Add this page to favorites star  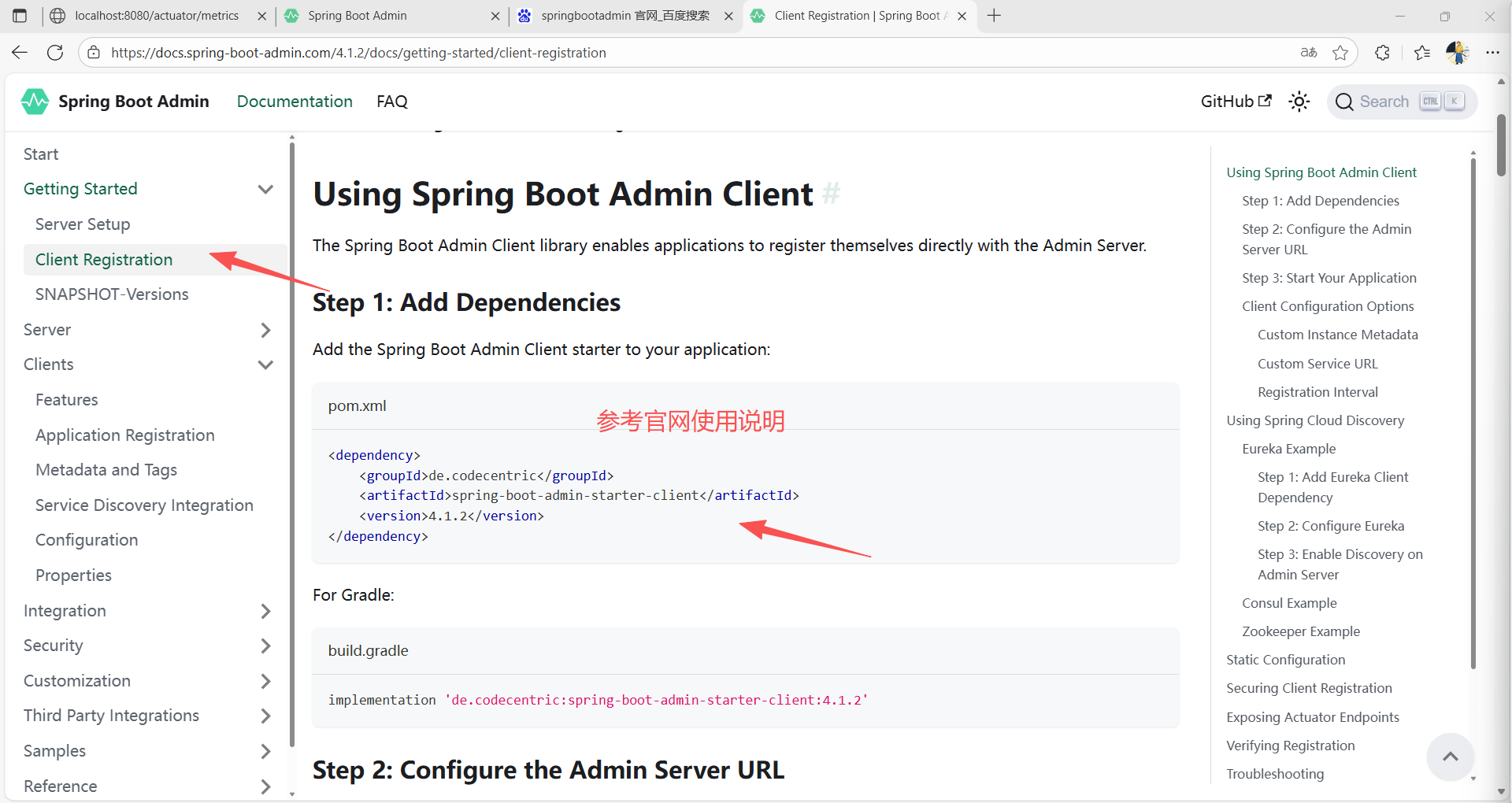(x=1340, y=53)
